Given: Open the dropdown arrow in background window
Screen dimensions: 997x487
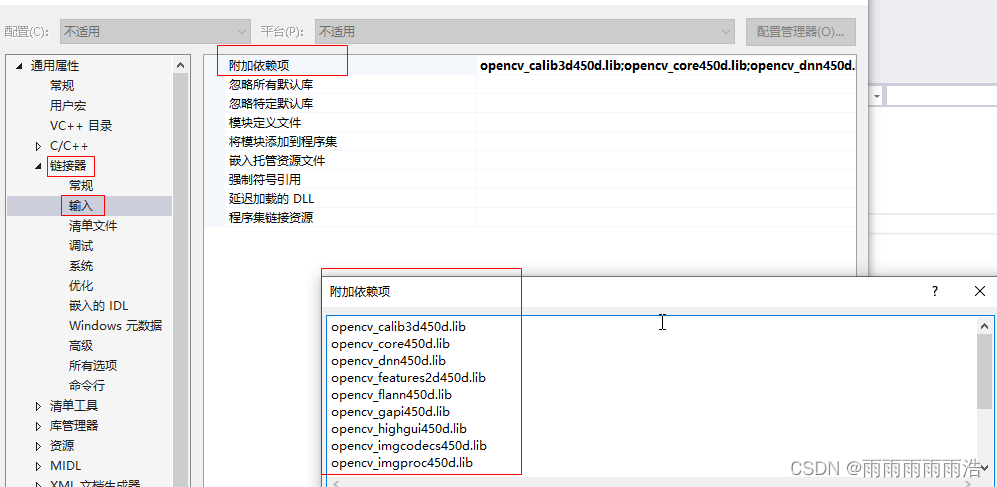Looking at the screenshot, I should pyautogui.click(x=877, y=97).
